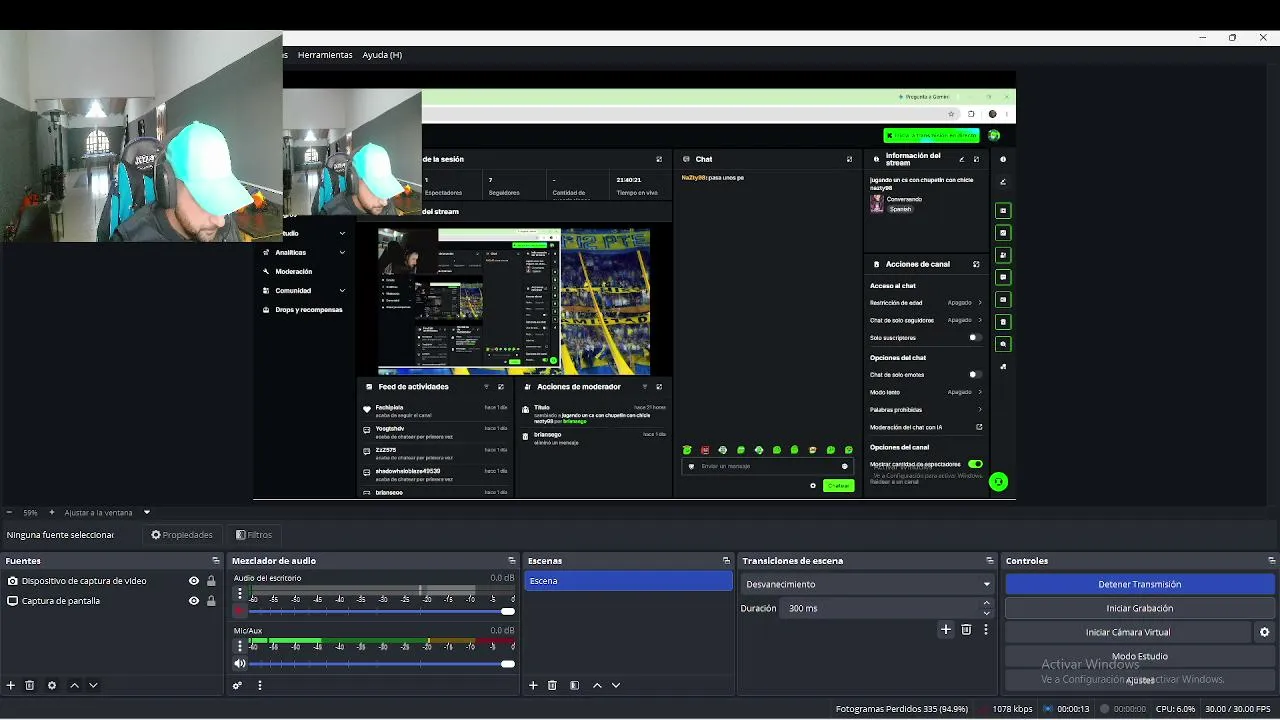The image size is (1280, 720).
Task: Move source down in Fuentes list
Action: pos(93,685)
